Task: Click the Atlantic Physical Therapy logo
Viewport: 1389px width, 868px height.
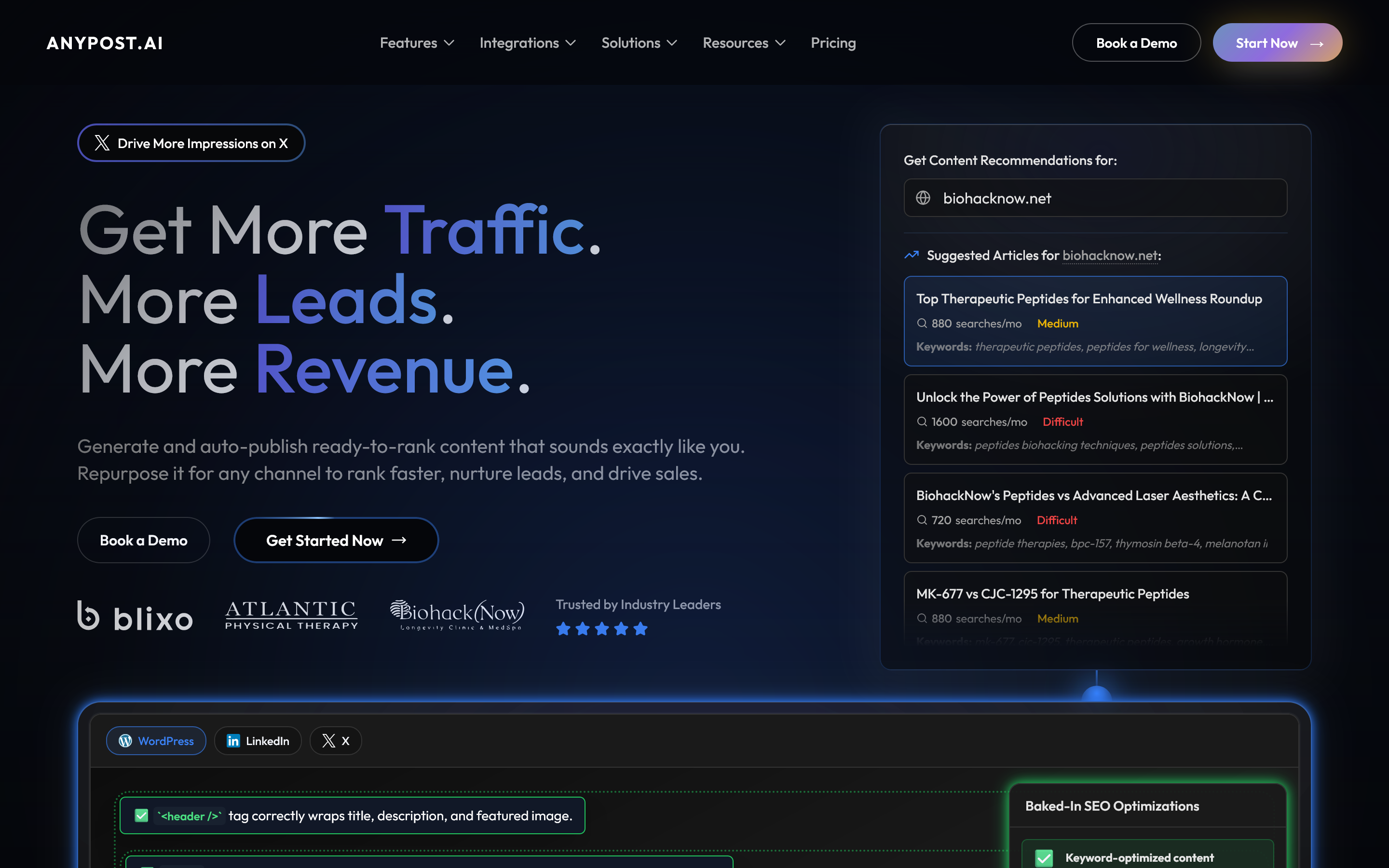Action: [x=292, y=615]
